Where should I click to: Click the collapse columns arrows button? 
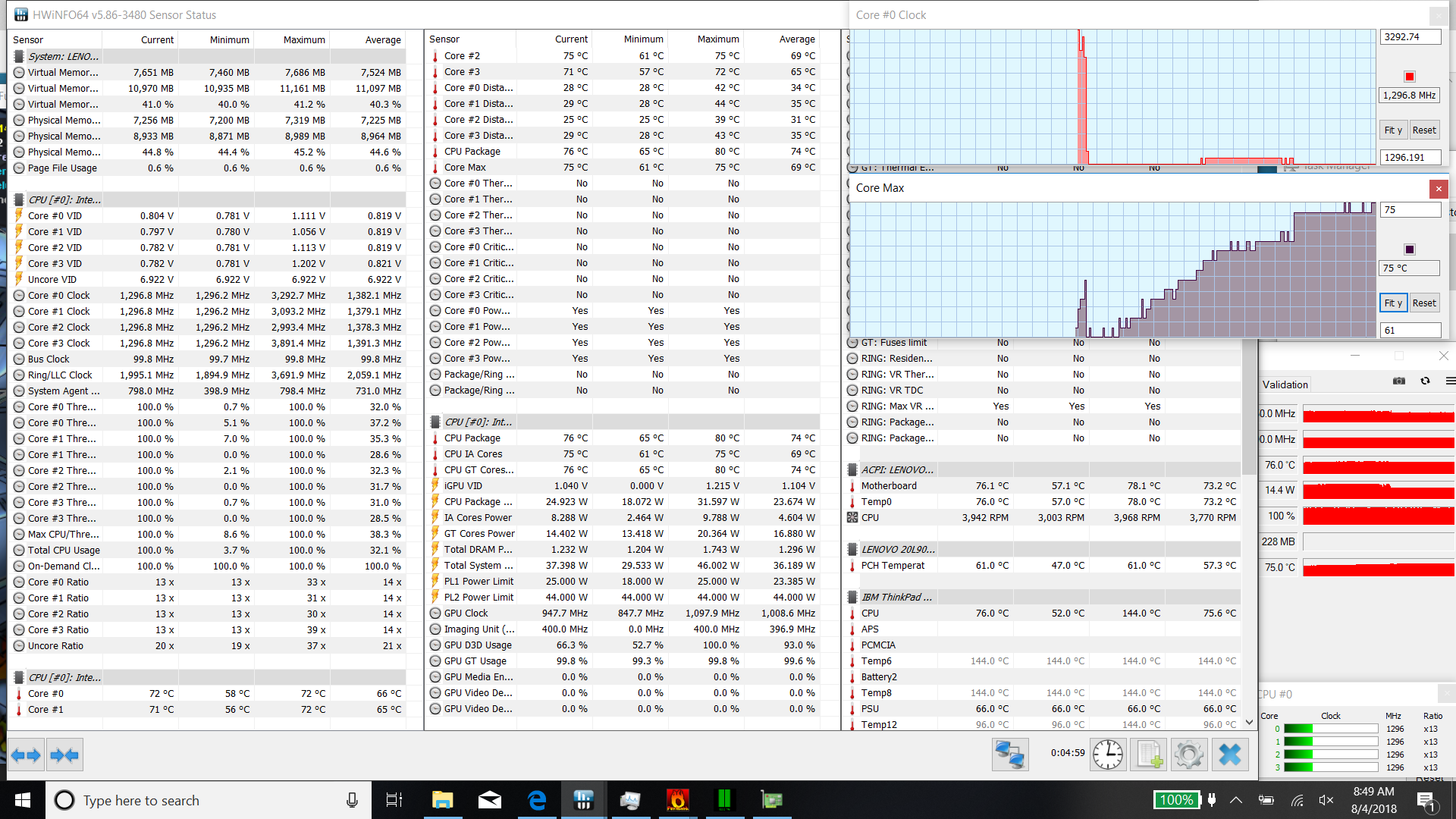[x=64, y=755]
